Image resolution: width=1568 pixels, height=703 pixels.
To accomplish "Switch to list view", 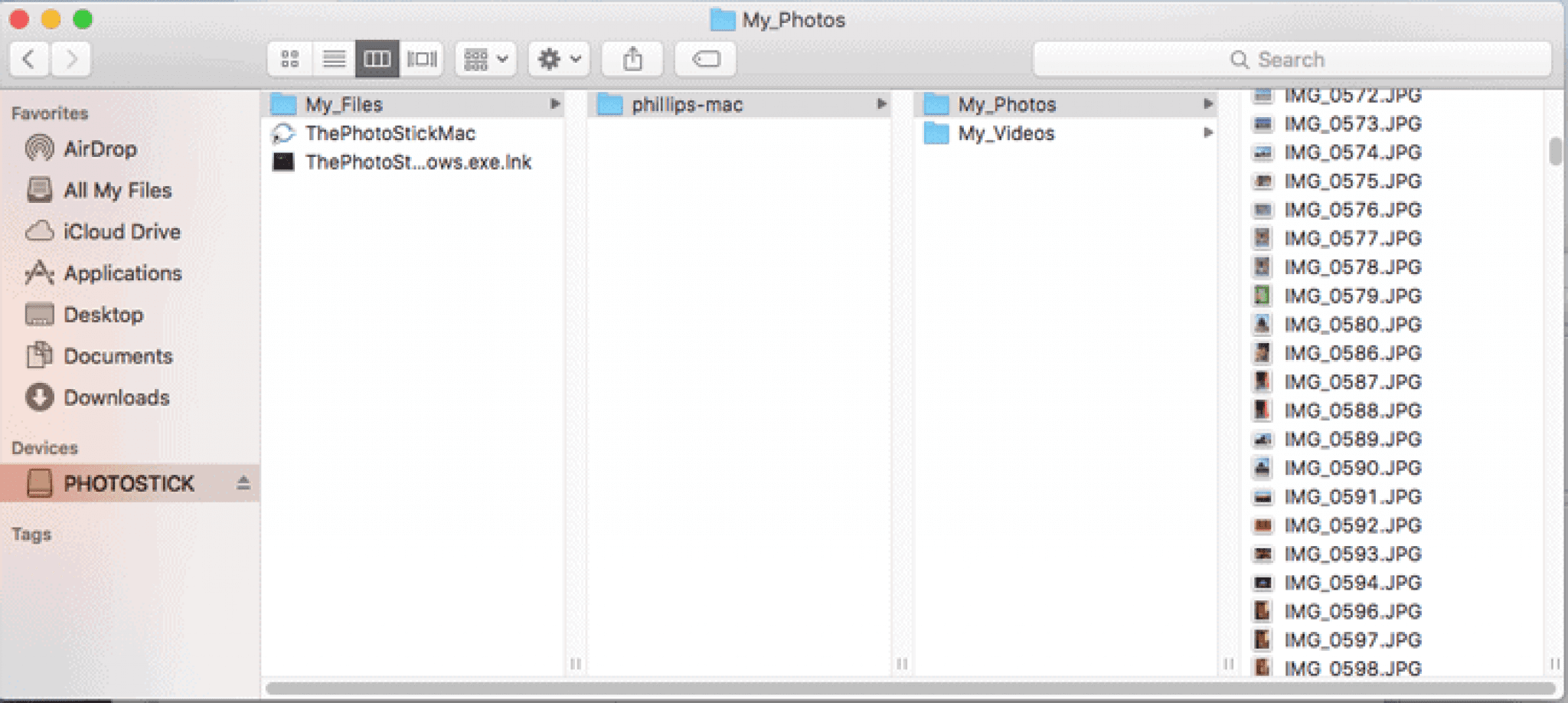I will (x=334, y=59).
